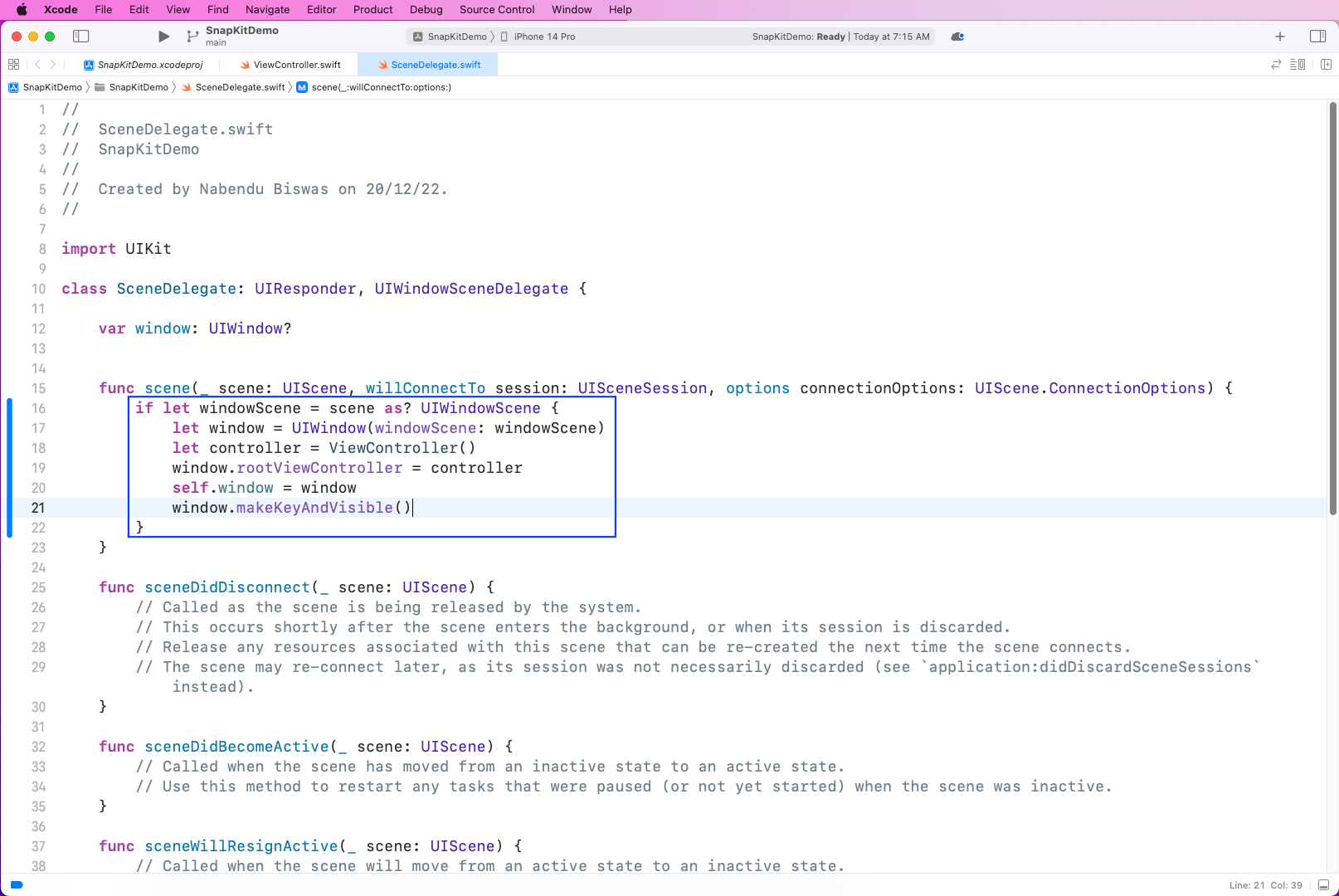Click the Add library plus button
Viewport: 1339px width, 896px height.
tap(1280, 37)
